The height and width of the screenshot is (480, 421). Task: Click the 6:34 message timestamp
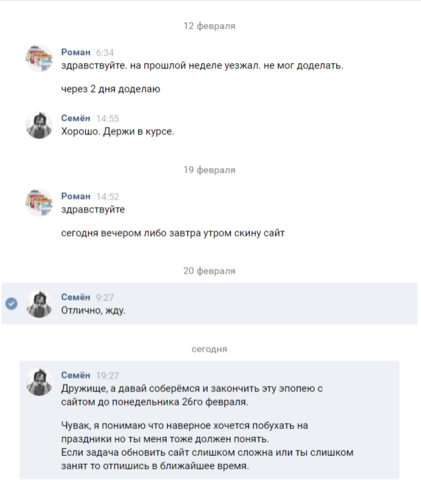(x=105, y=53)
